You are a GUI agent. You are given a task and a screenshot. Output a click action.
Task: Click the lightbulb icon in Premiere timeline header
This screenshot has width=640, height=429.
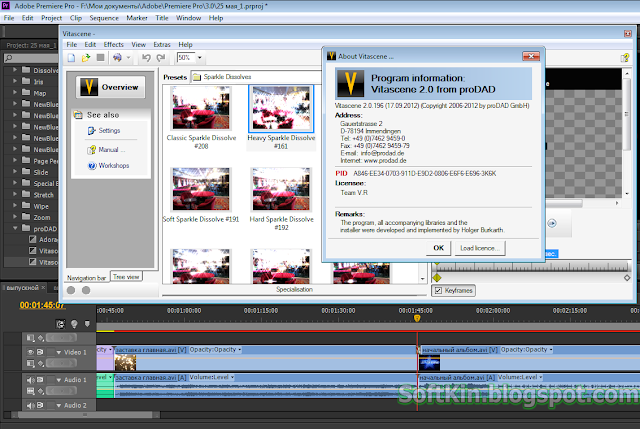[x=74, y=324]
